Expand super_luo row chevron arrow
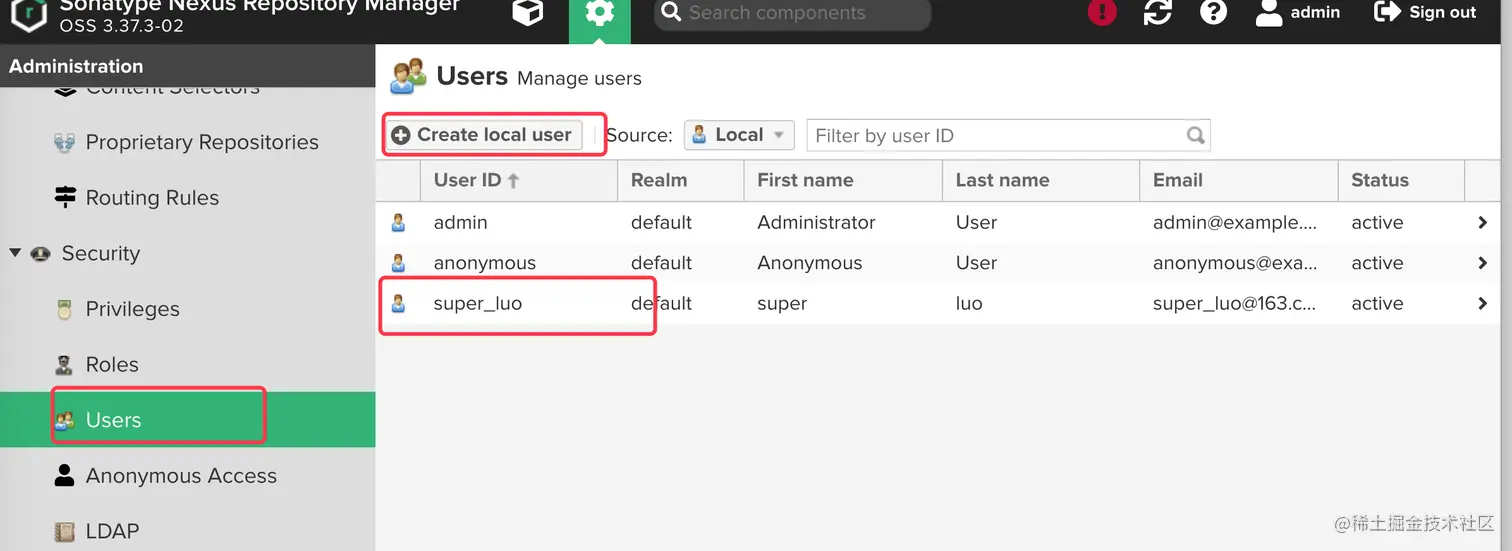Image resolution: width=1512 pixels, height=551 pixels. [x=1482, y=303]
